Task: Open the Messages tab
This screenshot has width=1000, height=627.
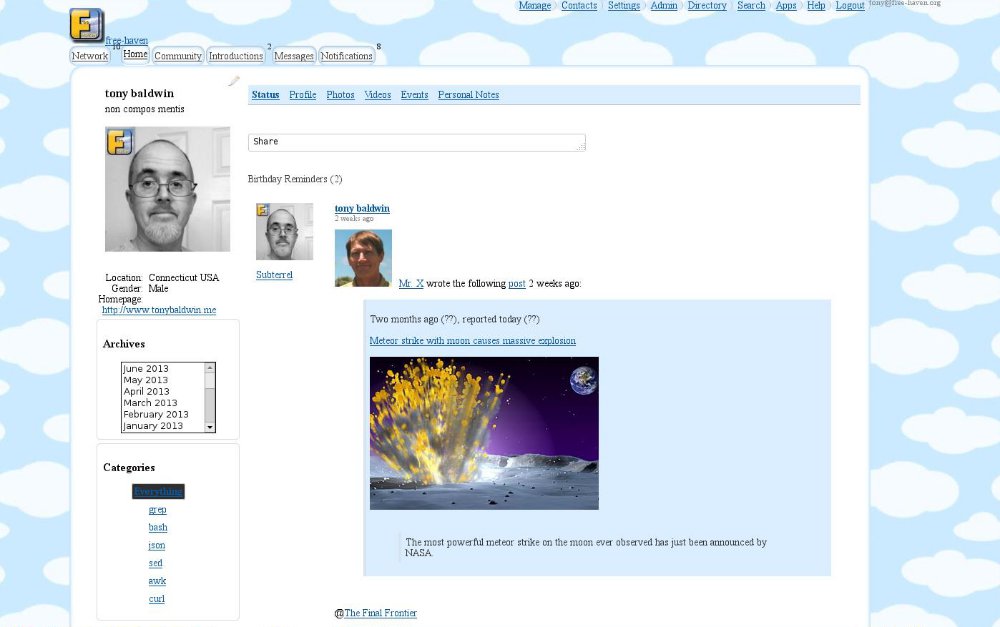Action: 294,56
